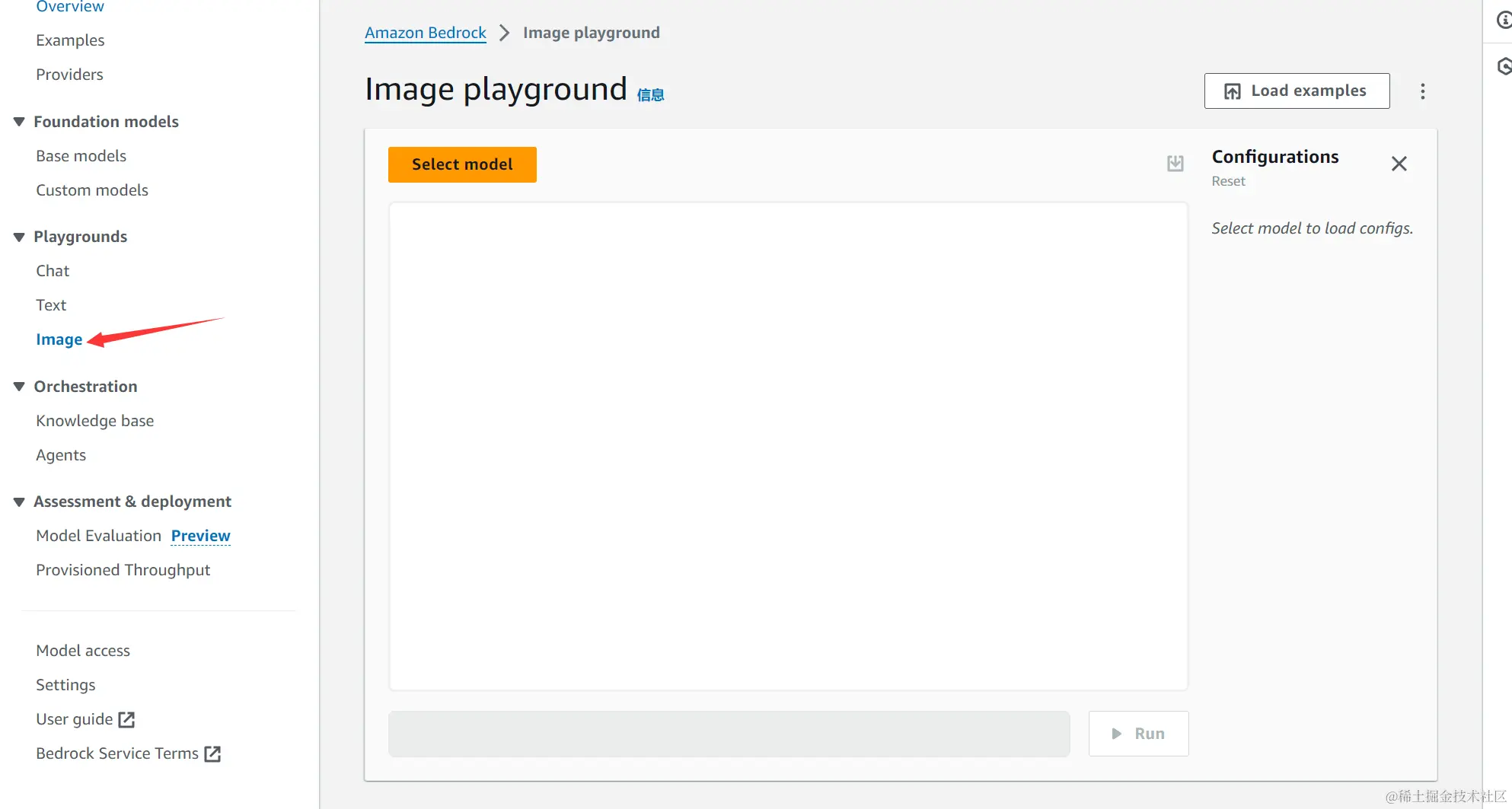
Task: Collapse the Playgrounds section
Action: pos(19,237)
